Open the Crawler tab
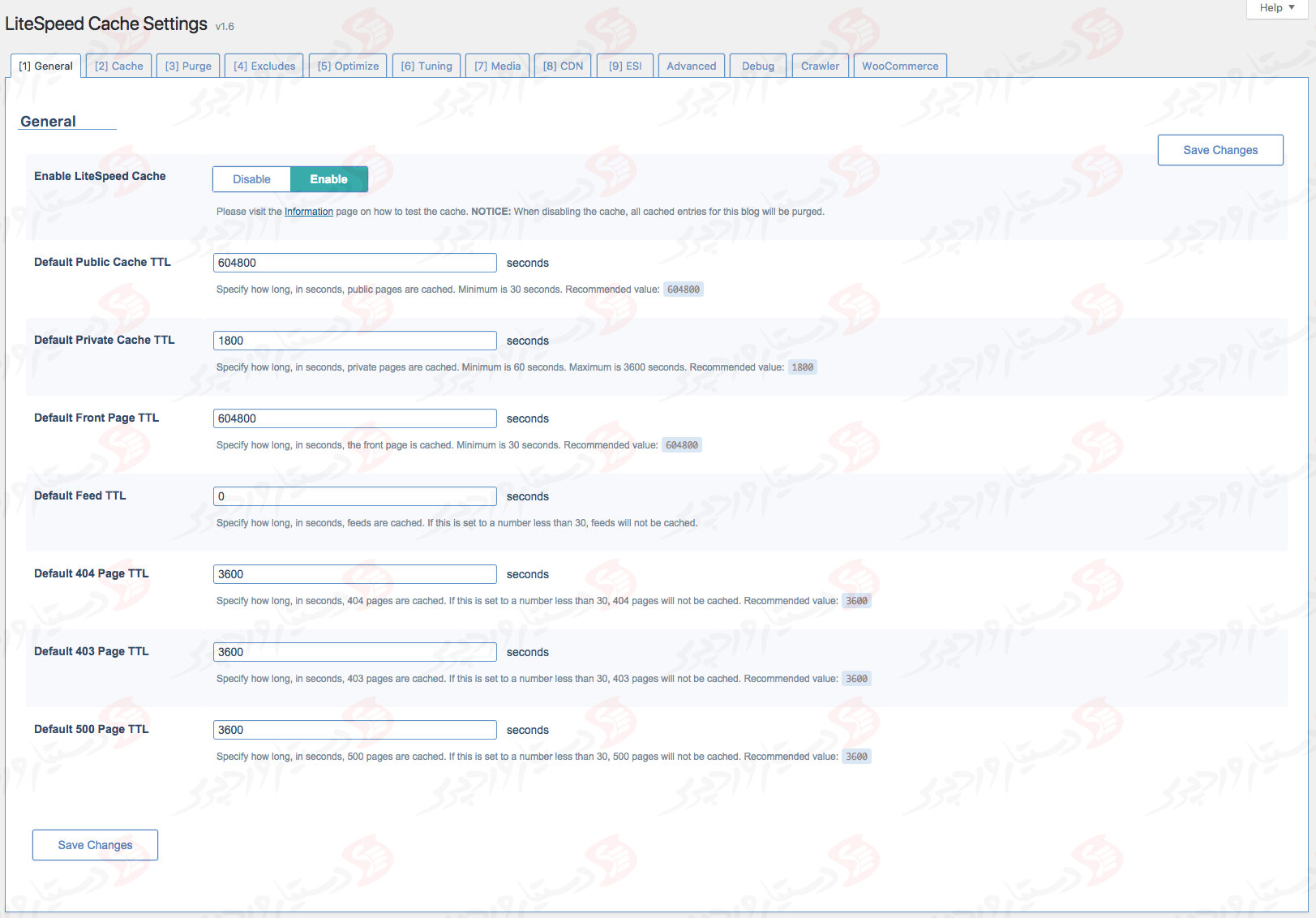Screen dimensions: 1316x918 pos(820,66)
